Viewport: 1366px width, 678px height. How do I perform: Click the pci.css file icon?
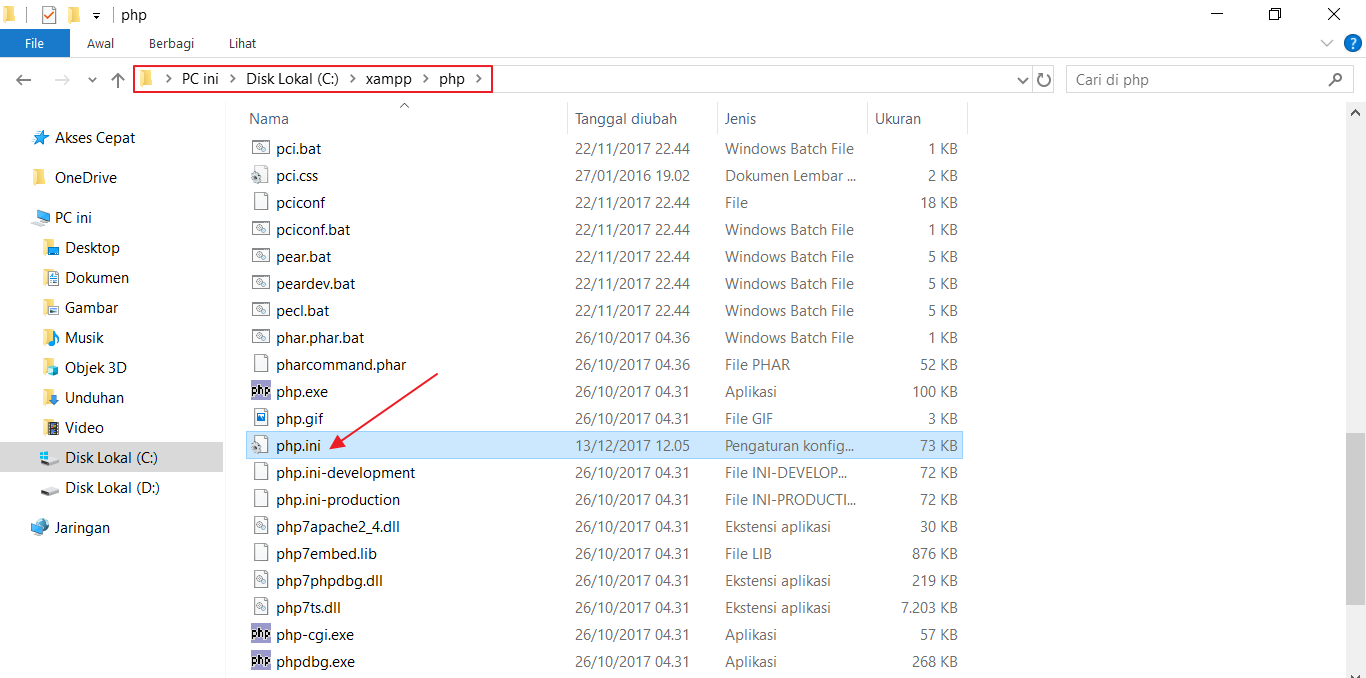point(260,175)
